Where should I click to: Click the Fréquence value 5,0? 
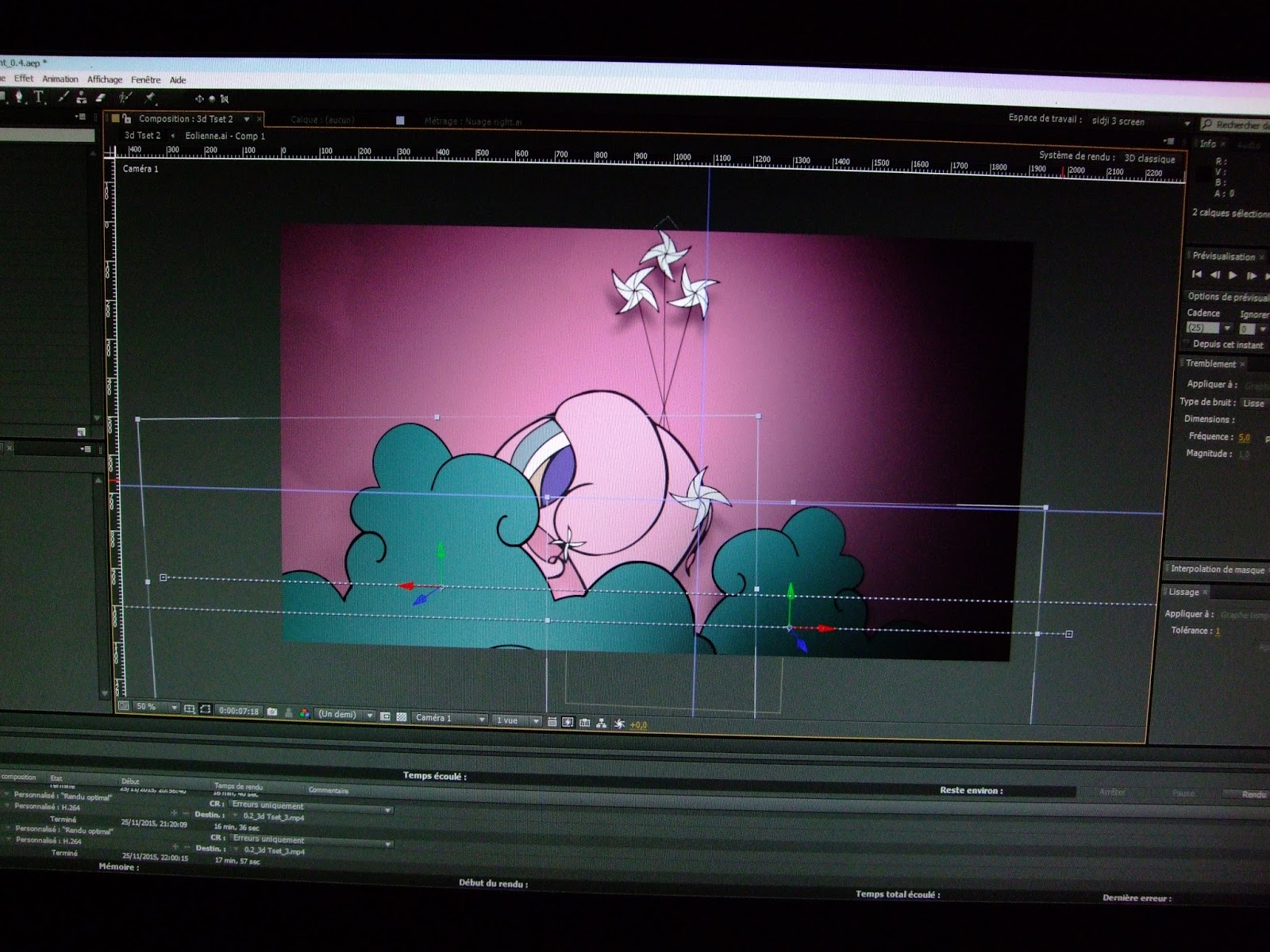point(1245,437)
